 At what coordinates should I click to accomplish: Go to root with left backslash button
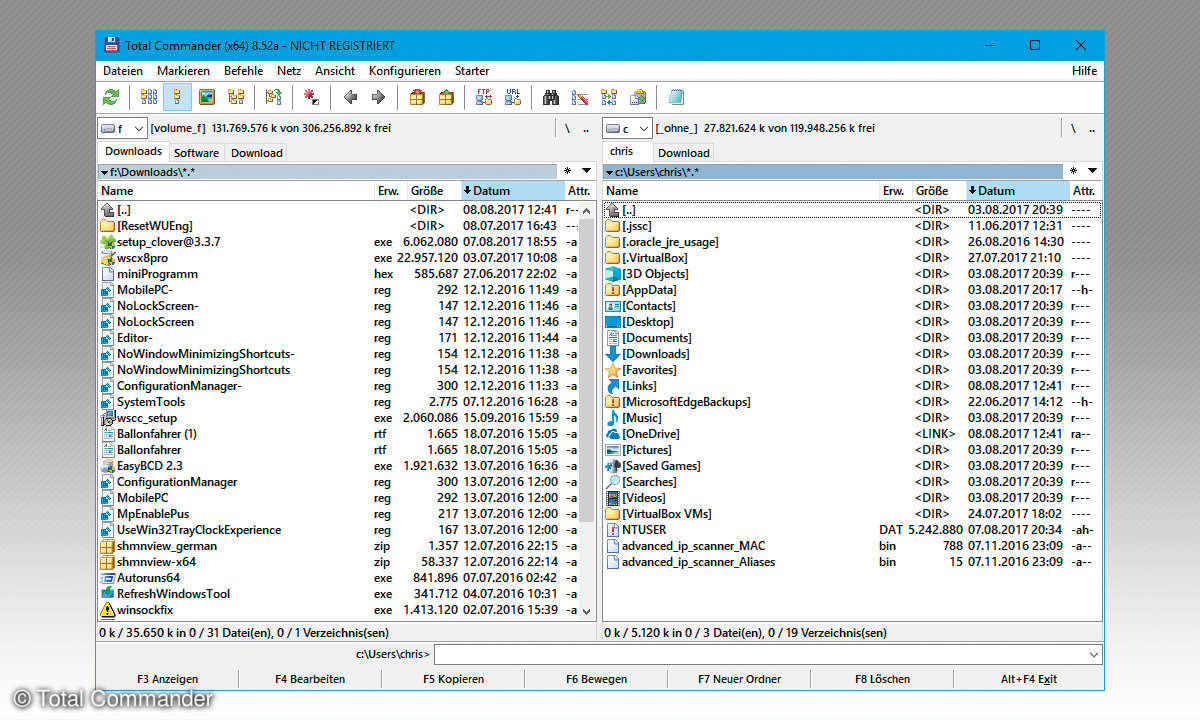click(567, 128)
